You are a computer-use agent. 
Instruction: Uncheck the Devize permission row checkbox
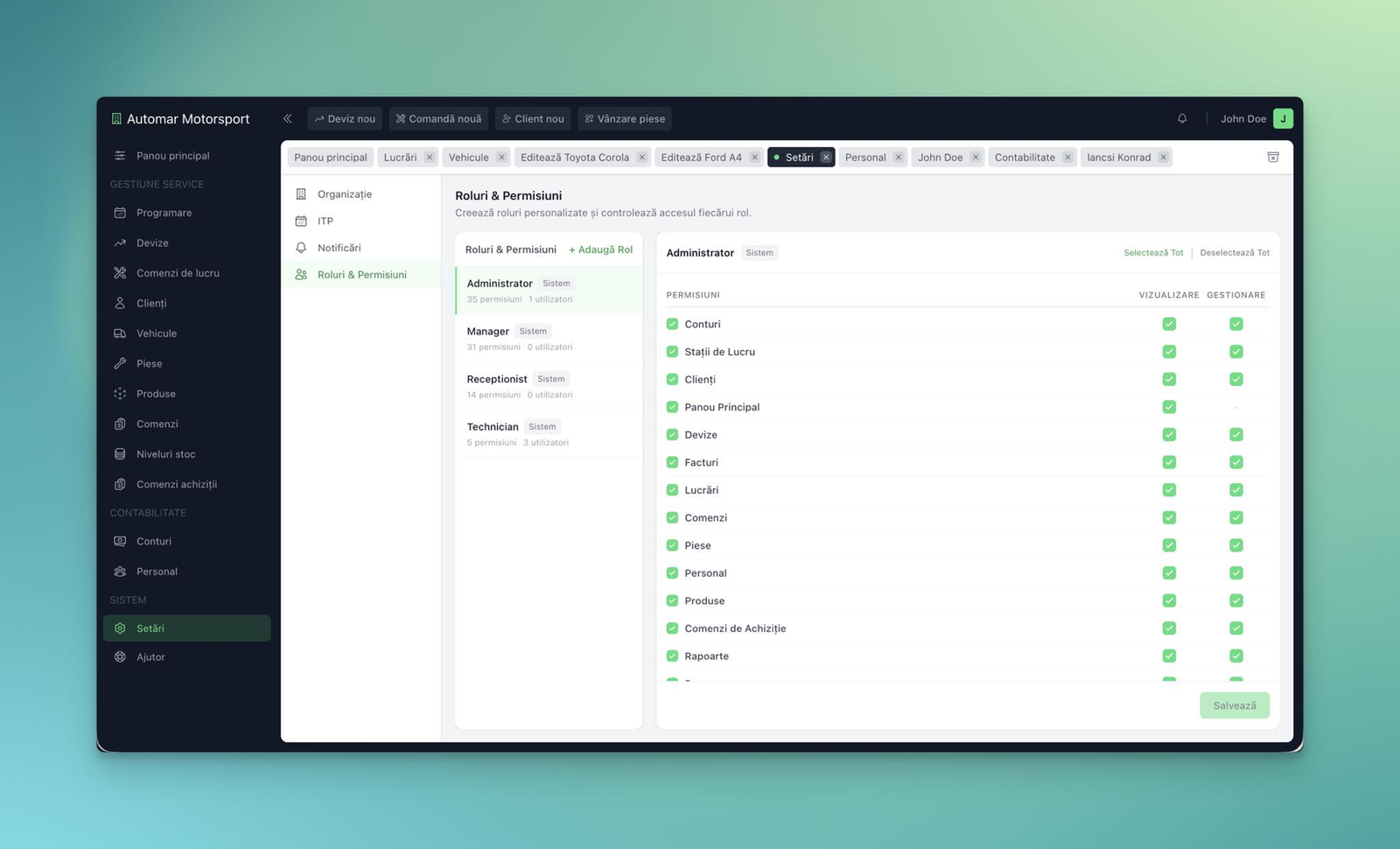pos(672,435)
